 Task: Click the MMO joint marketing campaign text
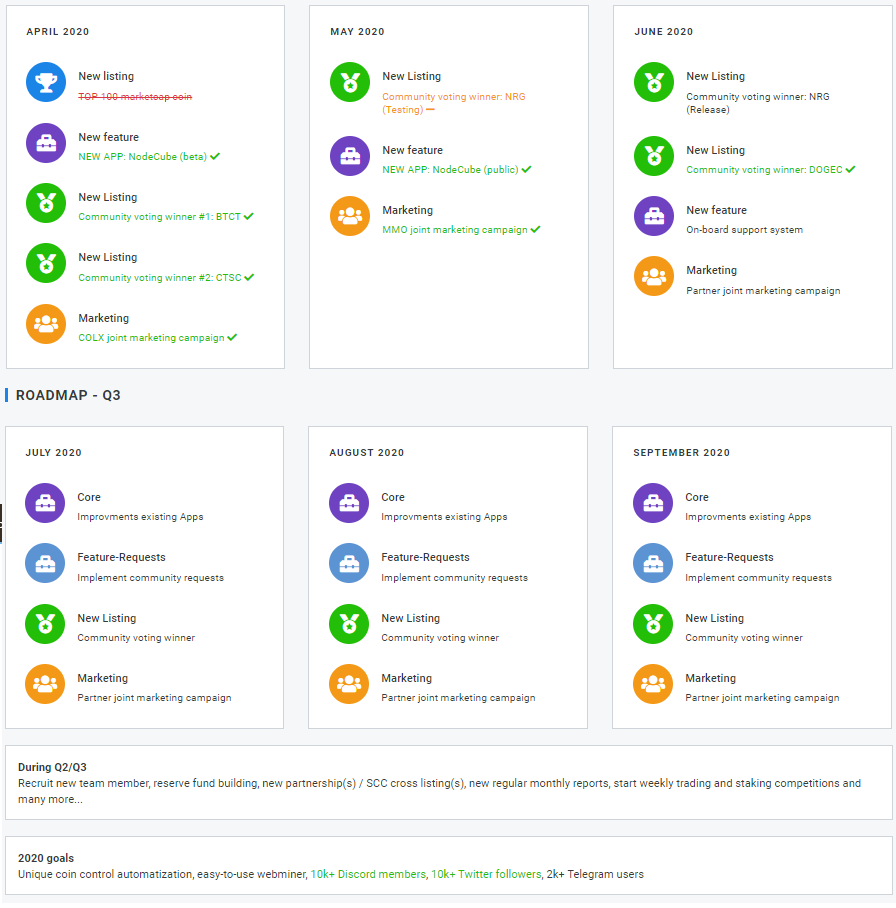tap(455, 230)
